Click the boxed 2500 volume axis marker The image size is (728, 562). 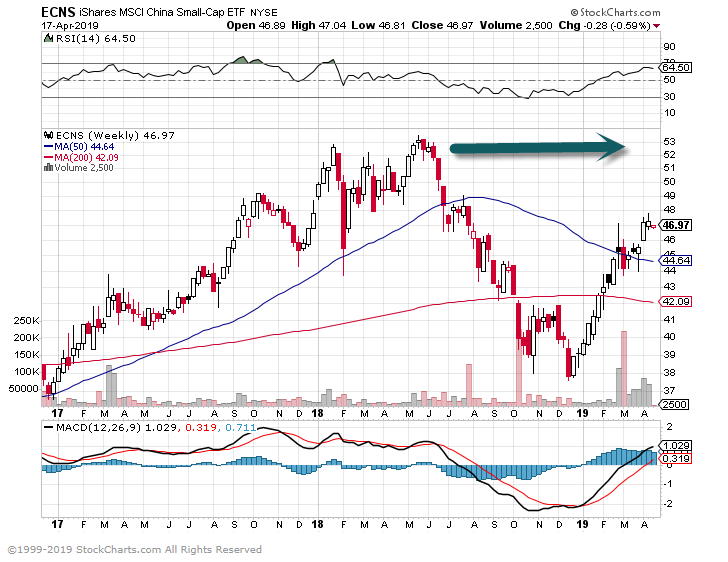tap(675, 405)
